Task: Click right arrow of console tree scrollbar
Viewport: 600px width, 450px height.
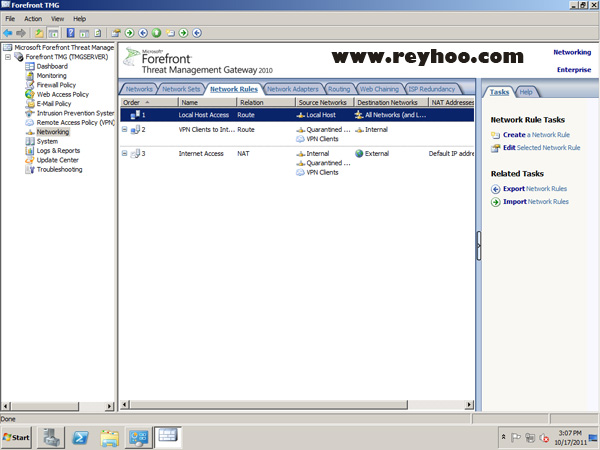Action: [110, 406]
